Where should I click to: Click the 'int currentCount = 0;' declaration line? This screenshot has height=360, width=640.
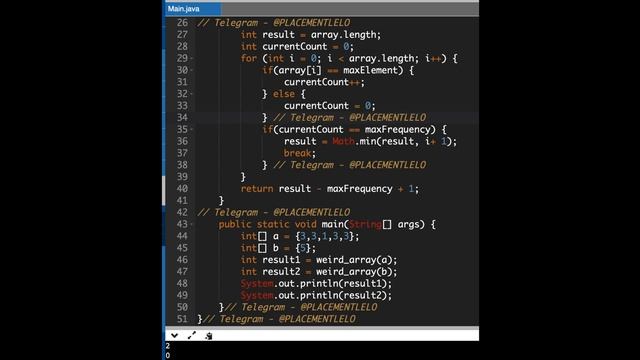[297, 47]
